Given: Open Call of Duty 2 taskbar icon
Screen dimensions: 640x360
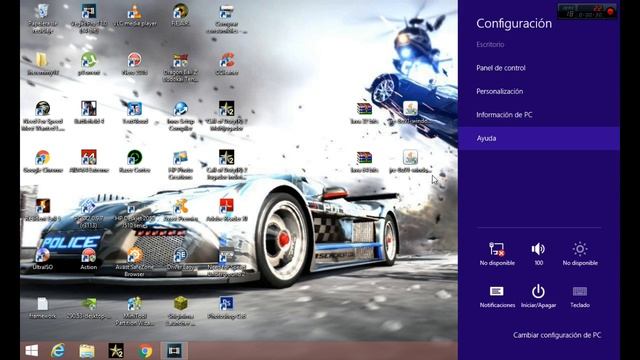Looking at the screenshot, I should (116, 351).
